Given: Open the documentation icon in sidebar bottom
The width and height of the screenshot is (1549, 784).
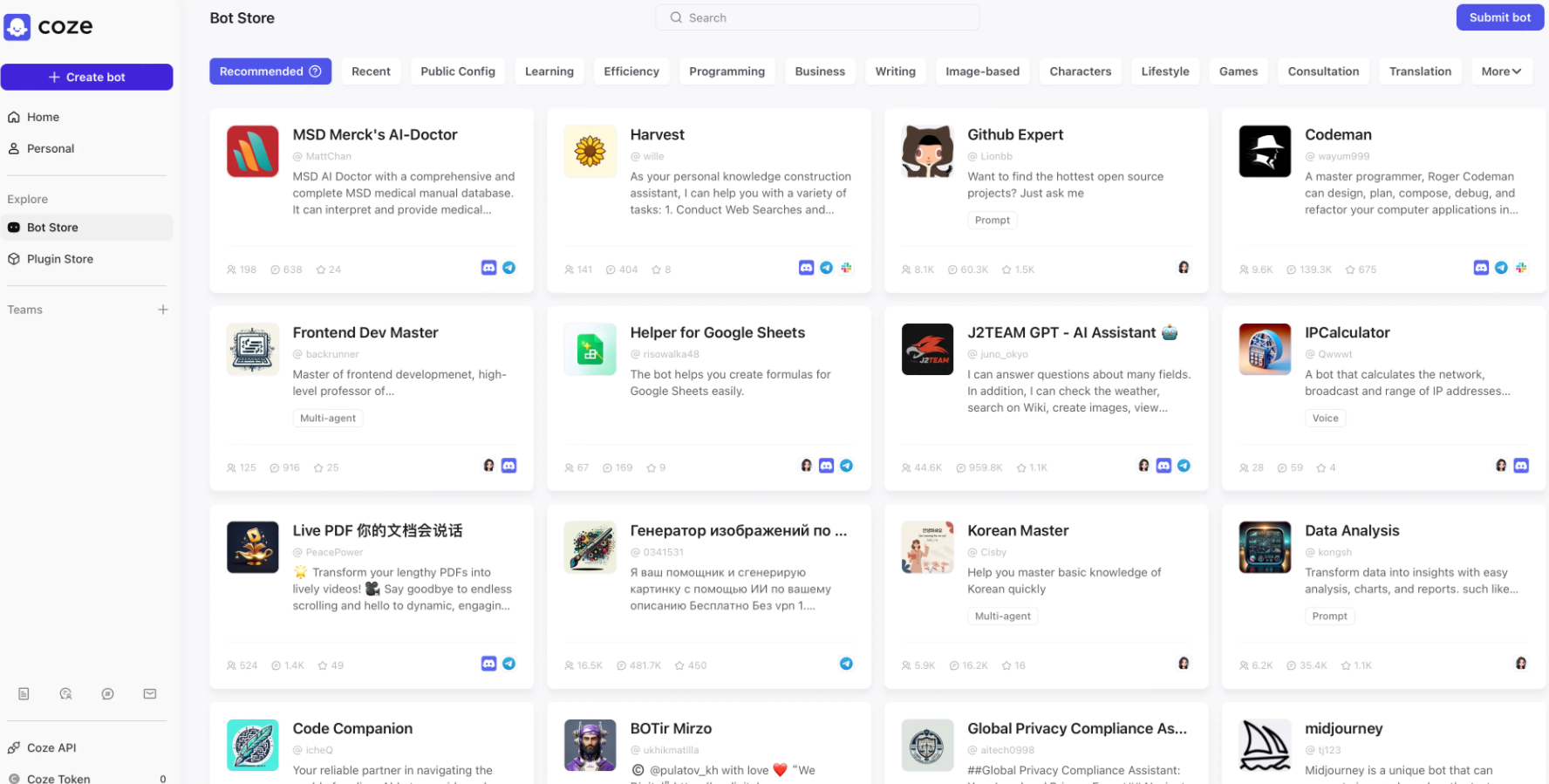Looking at the screenshot, I should [x=24, y=694].
